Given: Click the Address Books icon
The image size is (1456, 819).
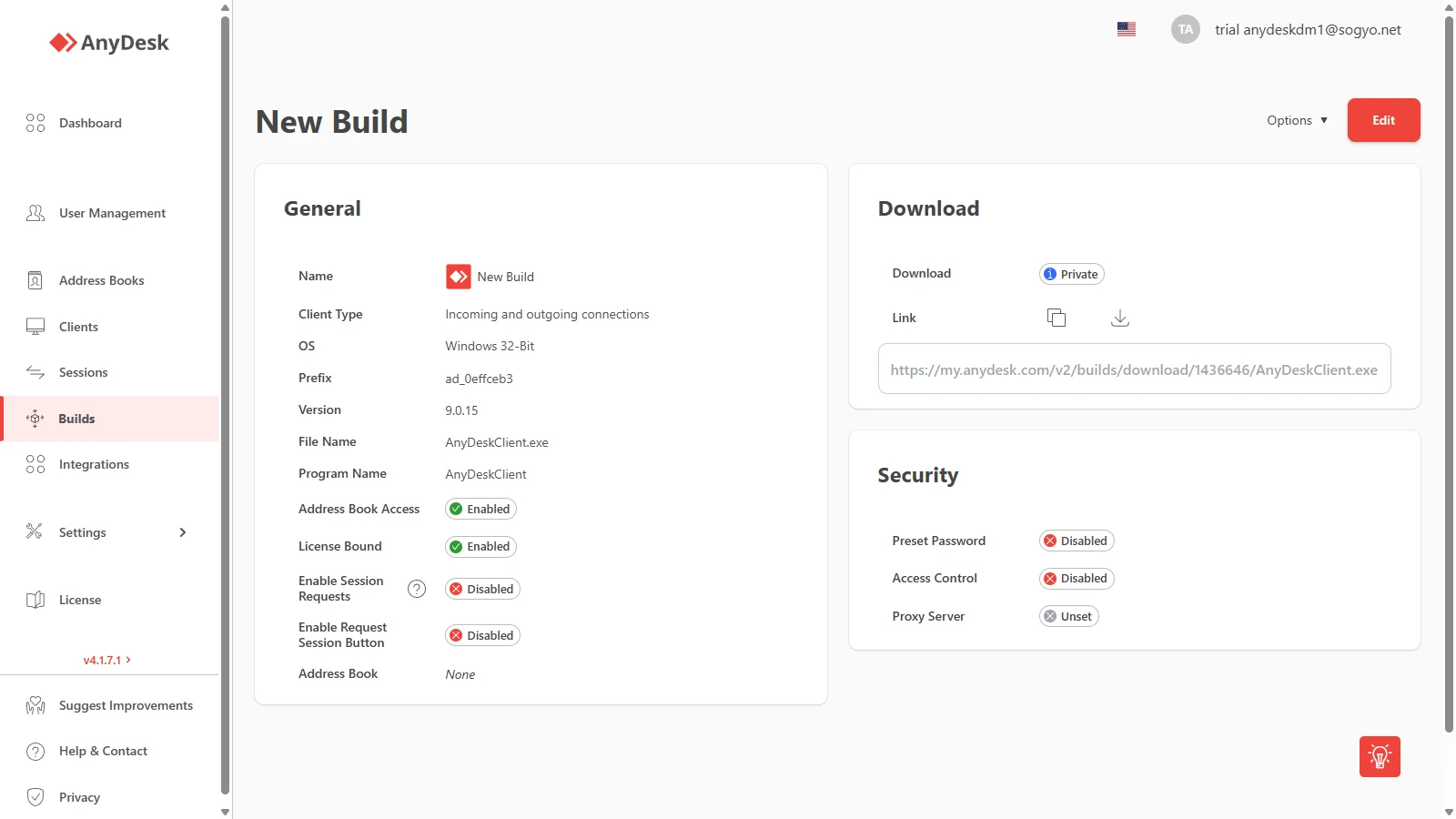Looking at the screenshot, I should click(x=35, y=280).
